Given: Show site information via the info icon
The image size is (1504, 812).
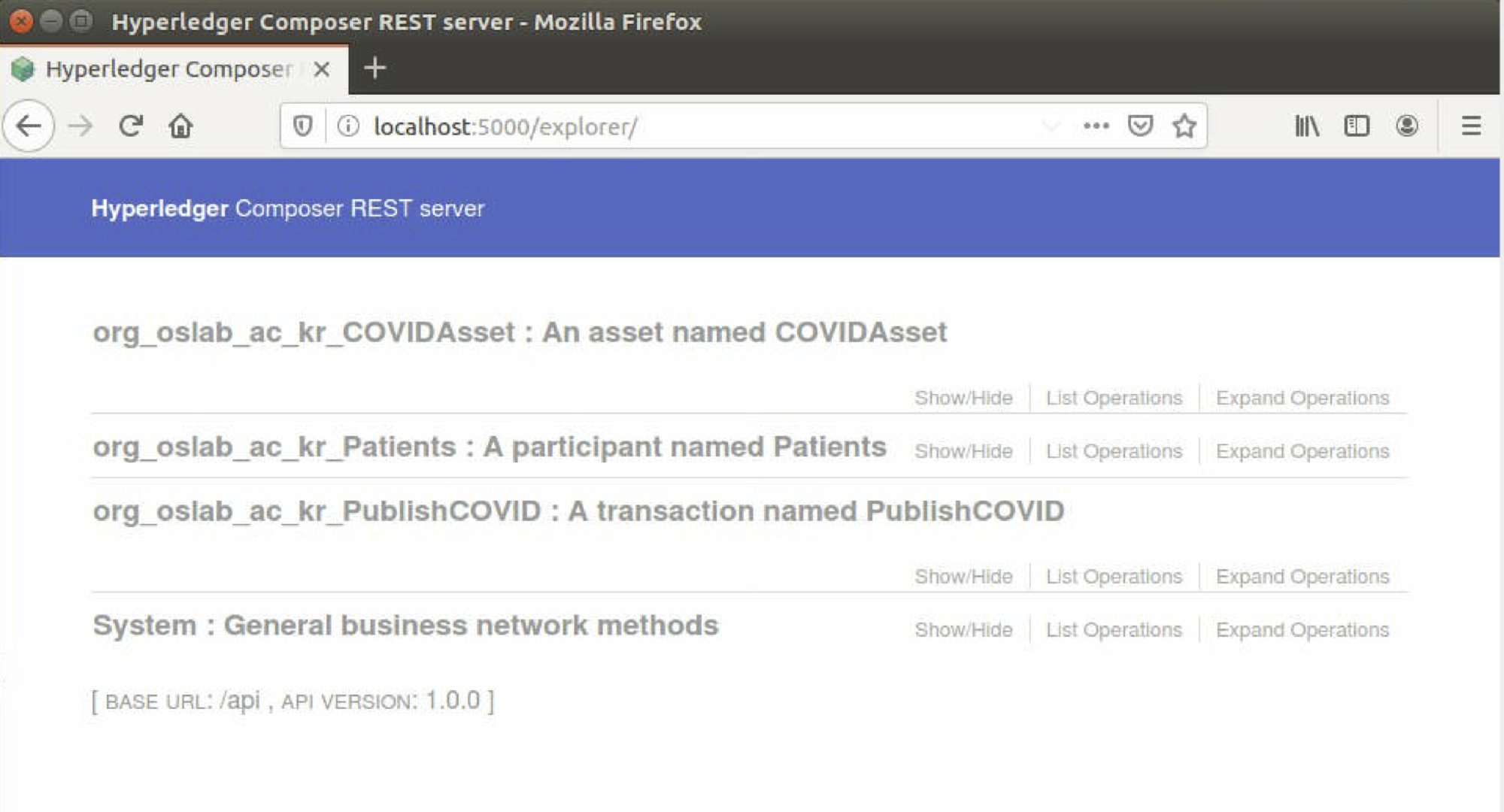Looking at the screenshot, I should coord(348,126).
